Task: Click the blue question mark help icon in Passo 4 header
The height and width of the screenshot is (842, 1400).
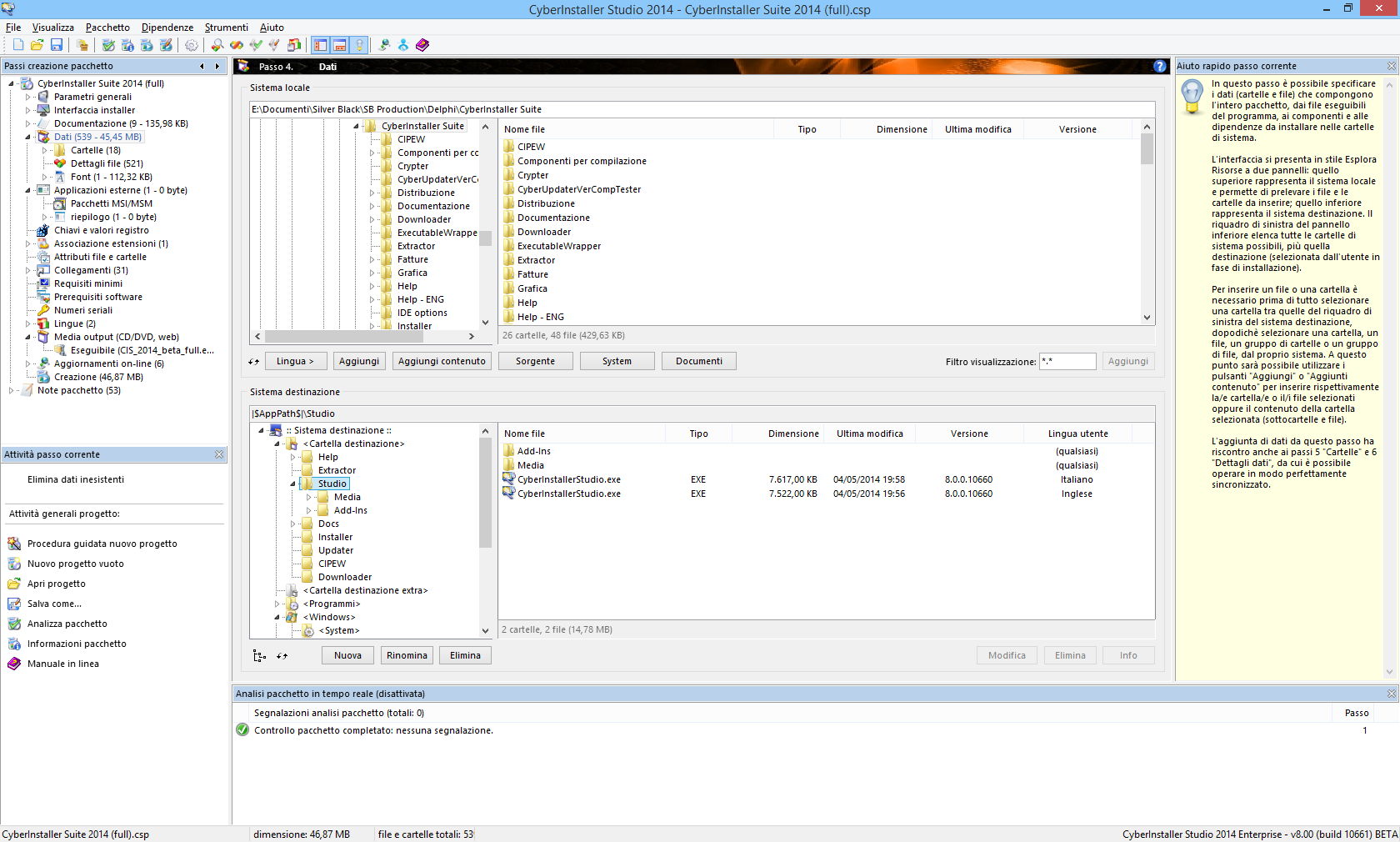Action: point(1160,66)
